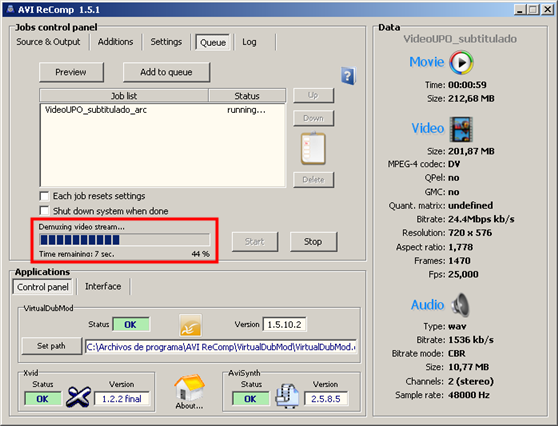The width and height of the screenshot is (558, 426).
Task: Click the VirtualDubMod orange logo icon
Action: coord(190,325)
